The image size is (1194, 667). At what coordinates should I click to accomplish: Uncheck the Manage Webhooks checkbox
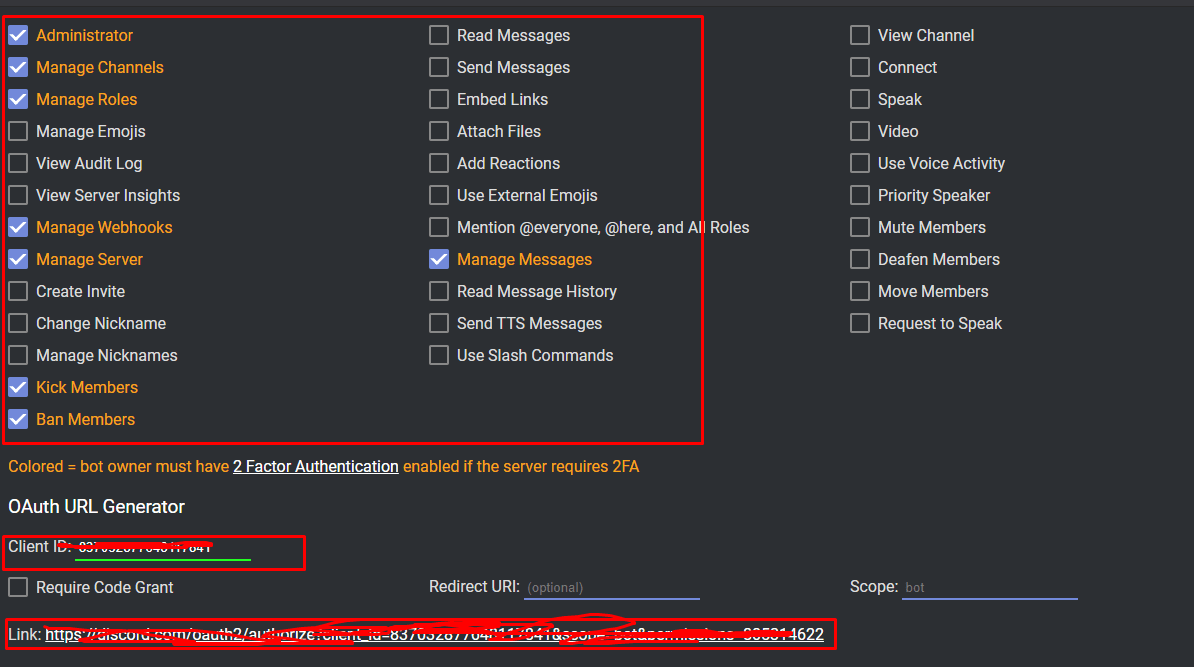click(x=18, y=227)
